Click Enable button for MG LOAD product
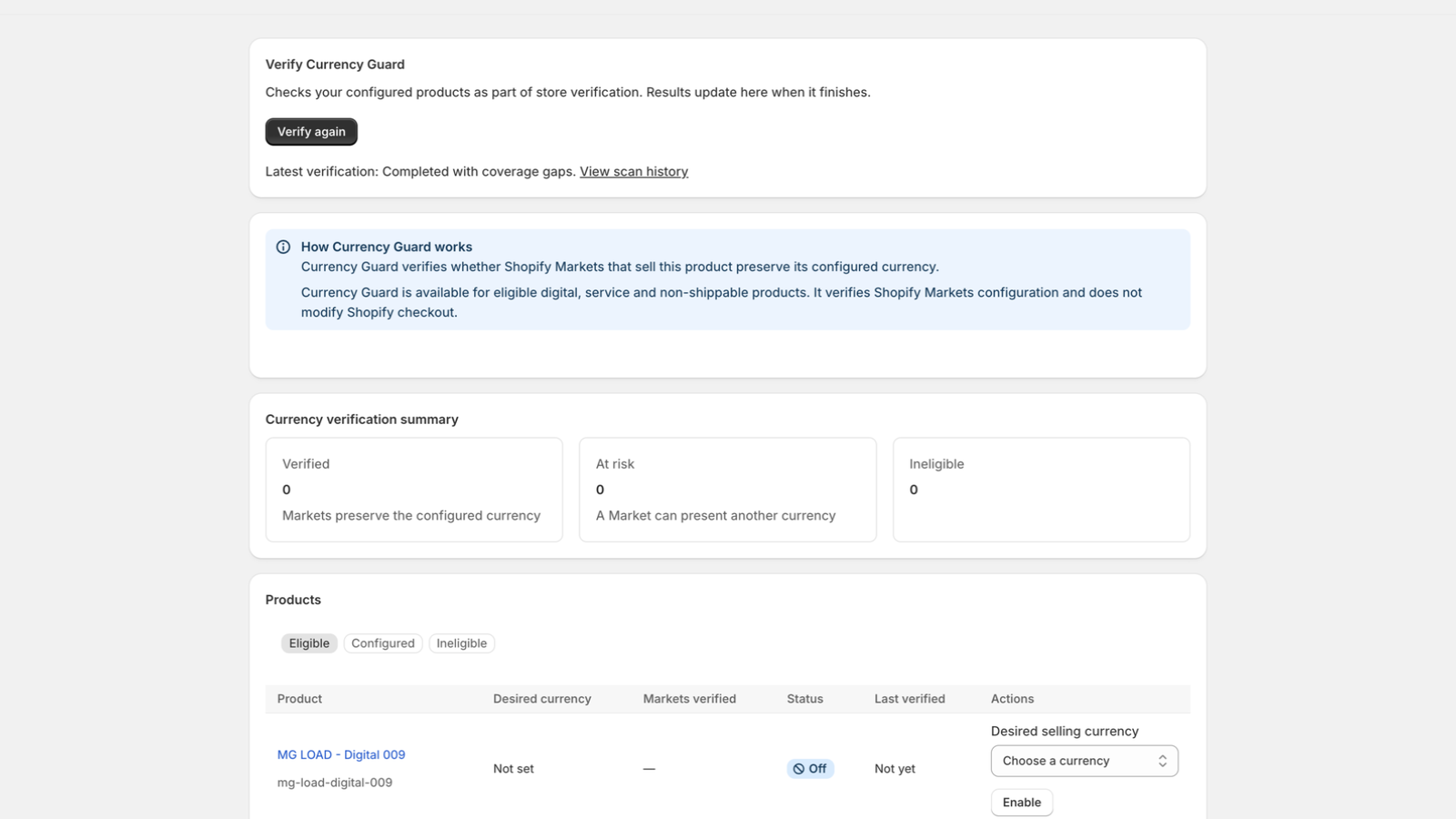 (x=1022, y=803)
